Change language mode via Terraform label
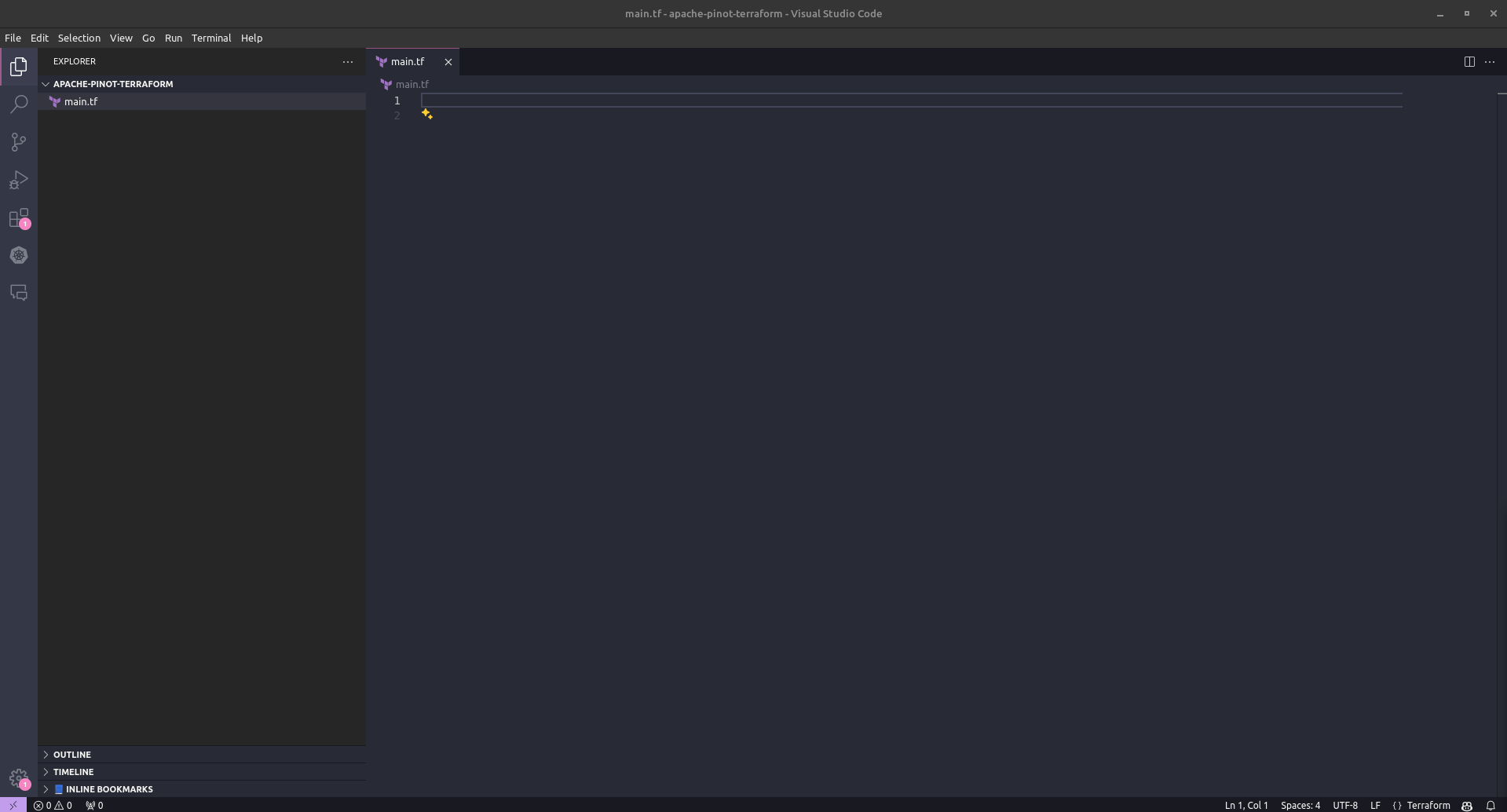Image resolution: width=1507 pixels, height=812 pixels. (1428, 805)
